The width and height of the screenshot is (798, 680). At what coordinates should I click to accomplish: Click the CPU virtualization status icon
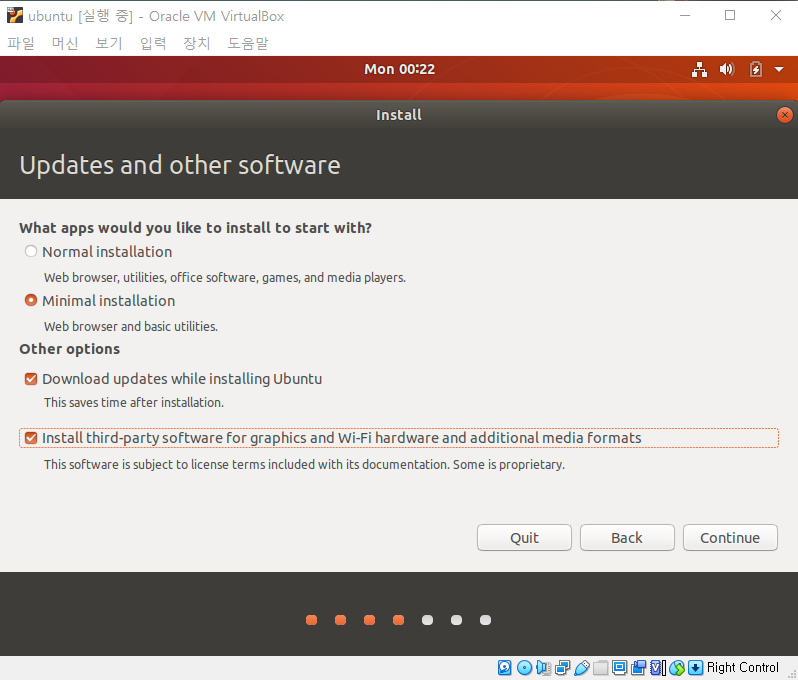[x=658, y=667]
